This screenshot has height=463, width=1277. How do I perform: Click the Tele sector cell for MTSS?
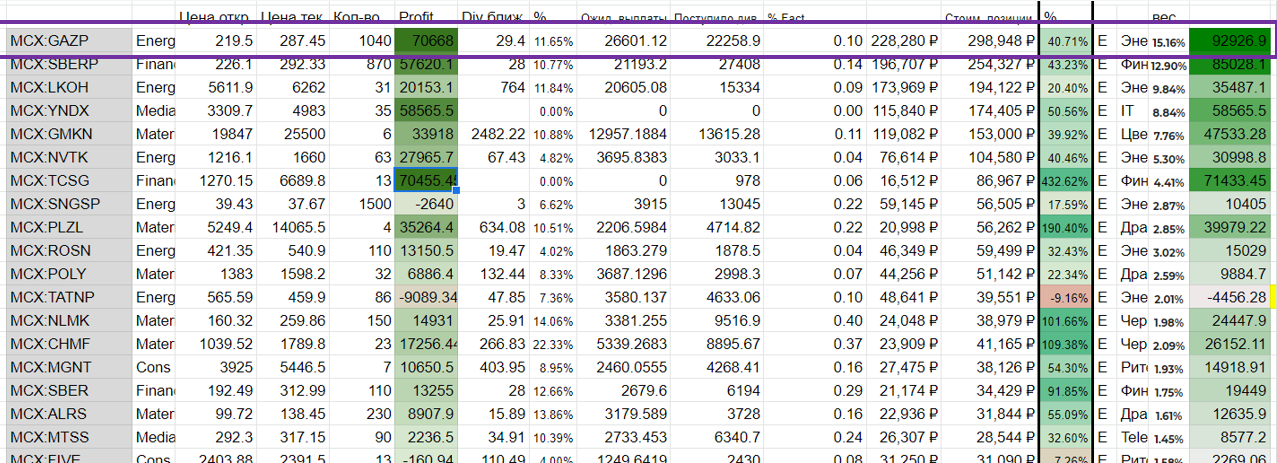coord(1133,435)
